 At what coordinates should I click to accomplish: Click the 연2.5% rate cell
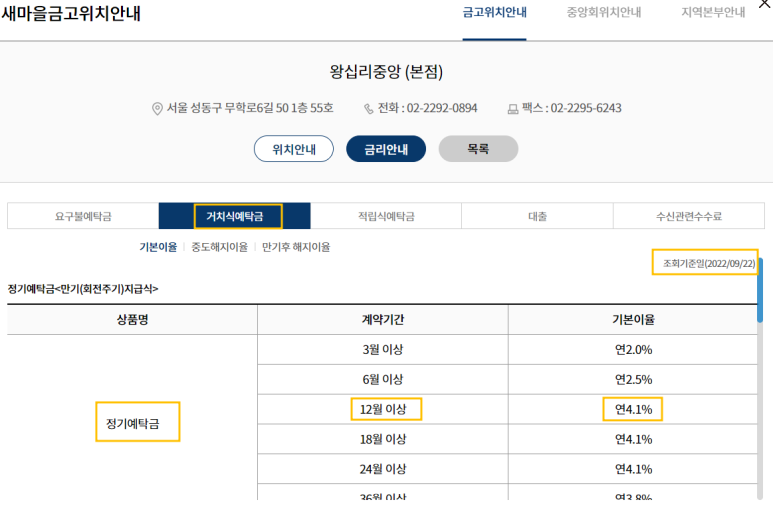(633, 379)
